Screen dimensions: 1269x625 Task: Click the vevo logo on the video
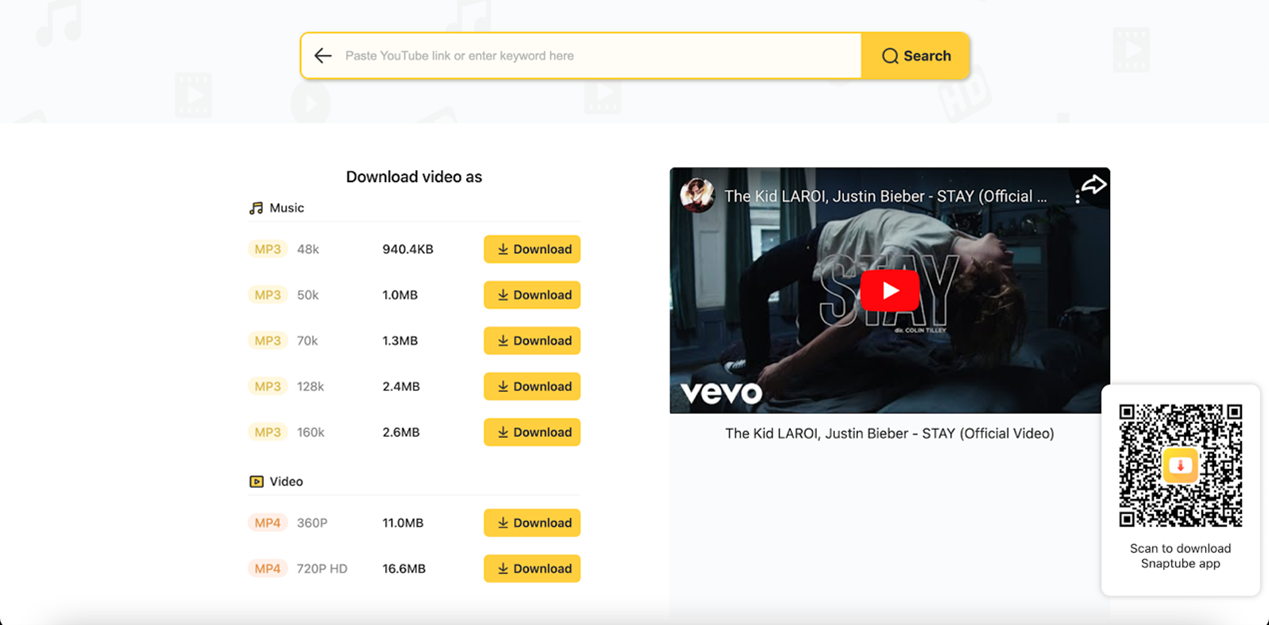point(722,393)
